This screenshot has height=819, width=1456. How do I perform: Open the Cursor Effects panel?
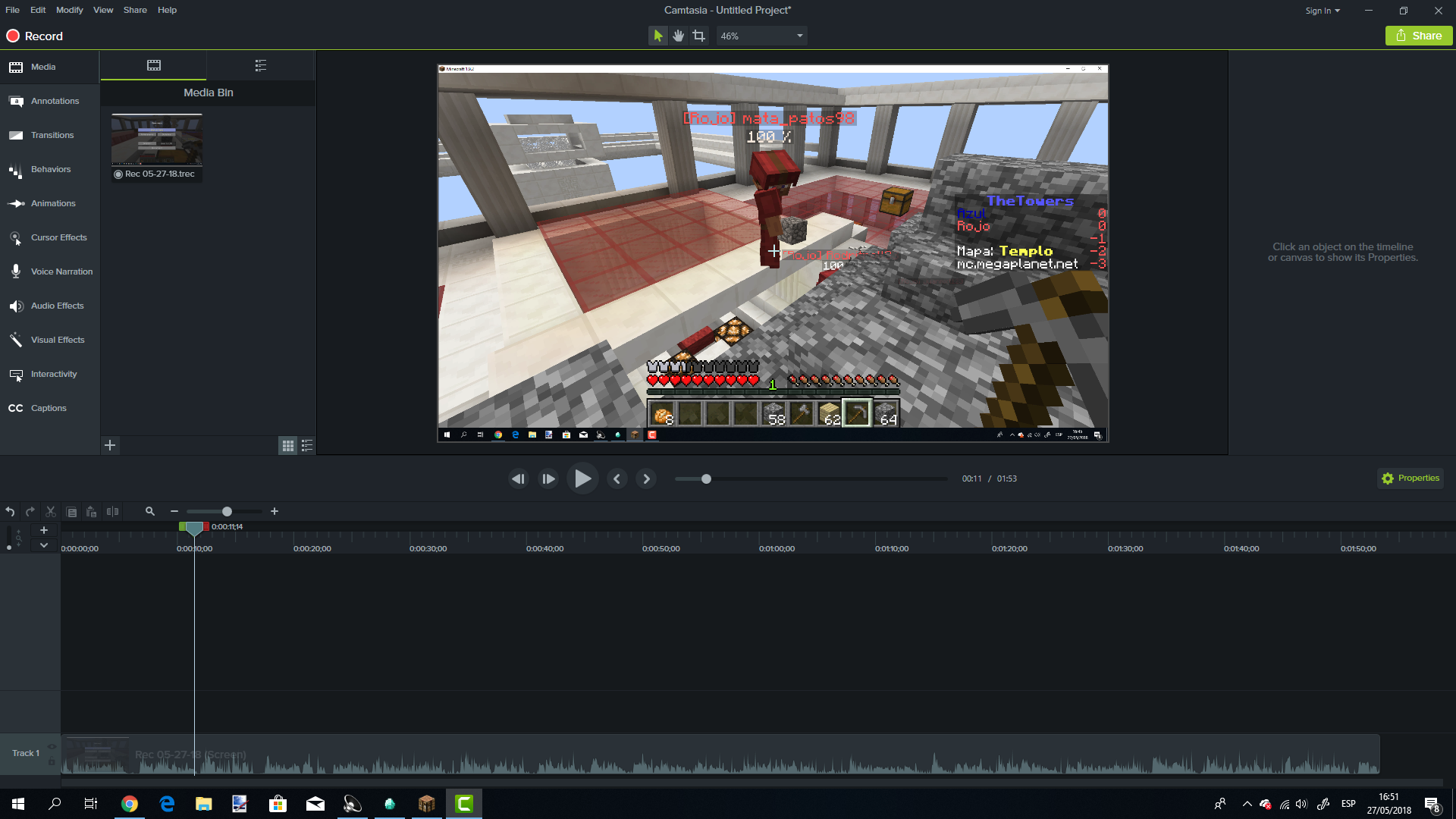click(x=49, y=237)
